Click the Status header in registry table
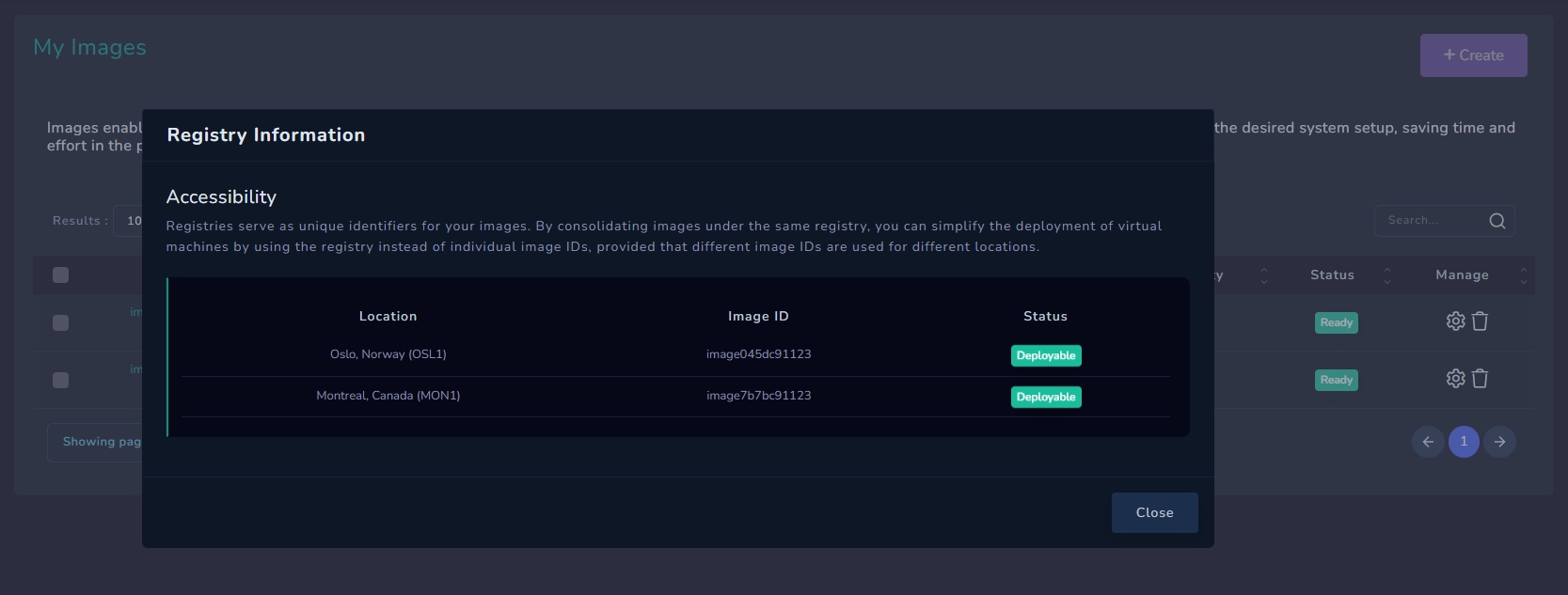 [1045, 317]
